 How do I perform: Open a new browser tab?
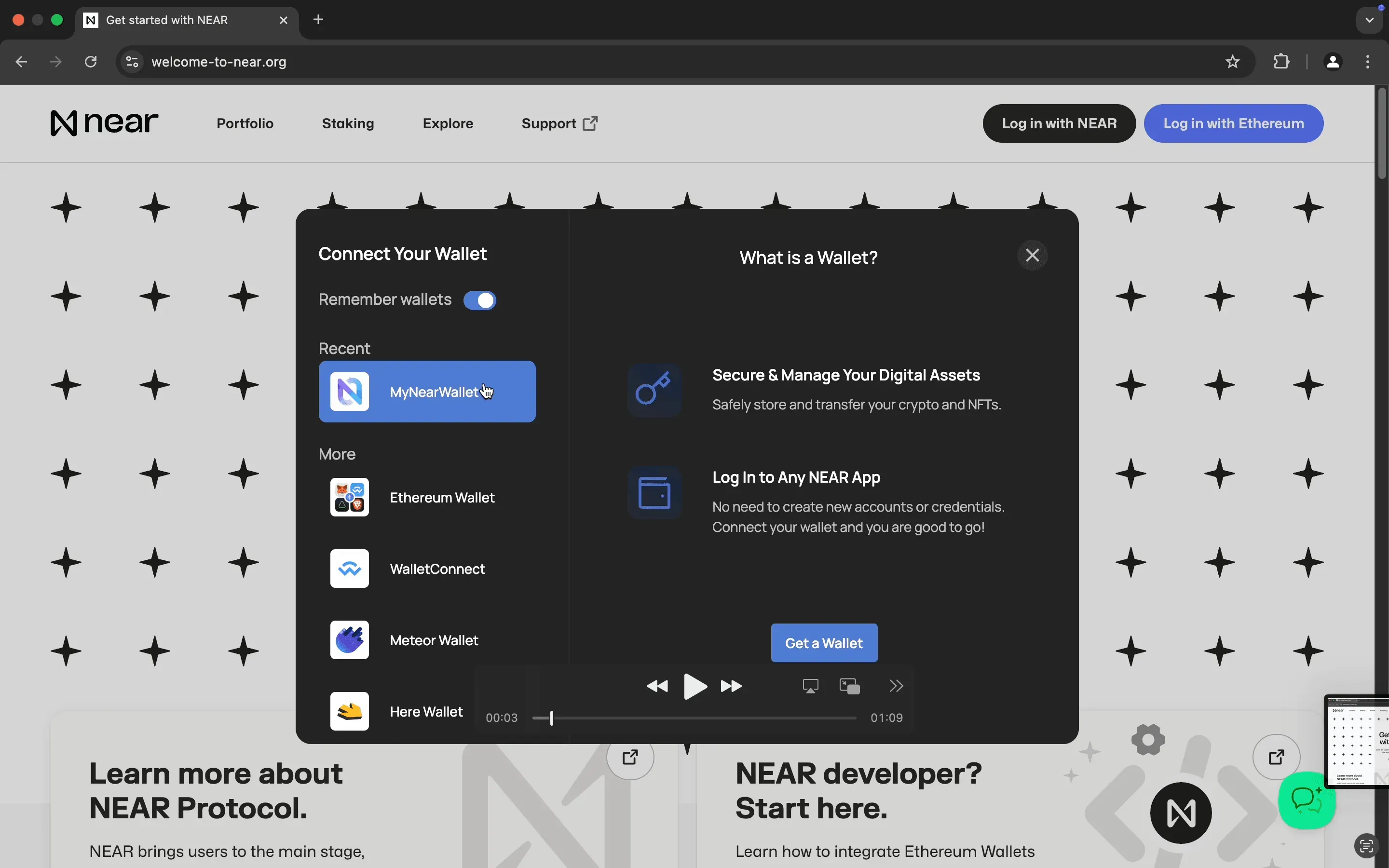(318, 20)
